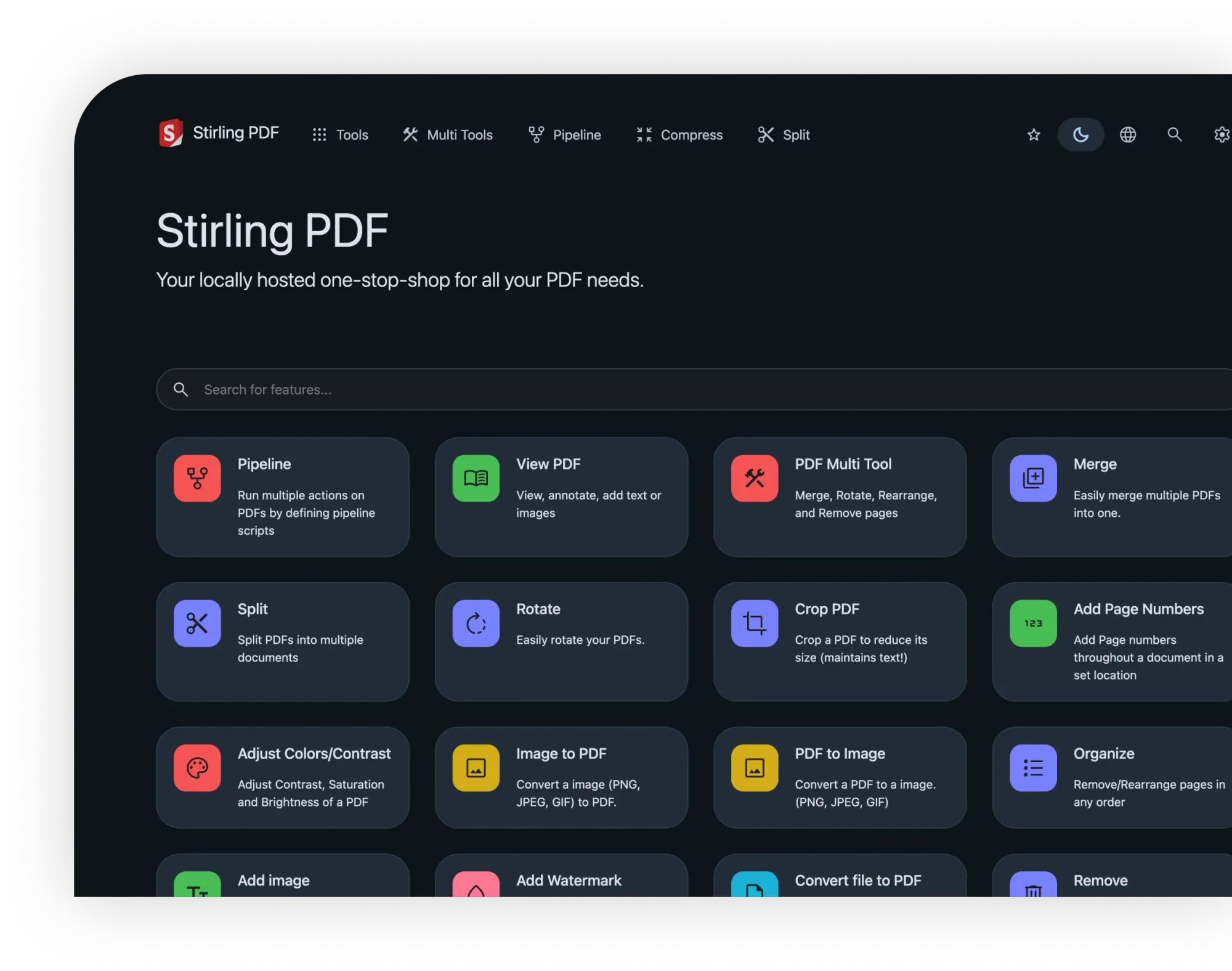Click the PDF to Image picture icon
The image size is (1232, 971).
755,768
